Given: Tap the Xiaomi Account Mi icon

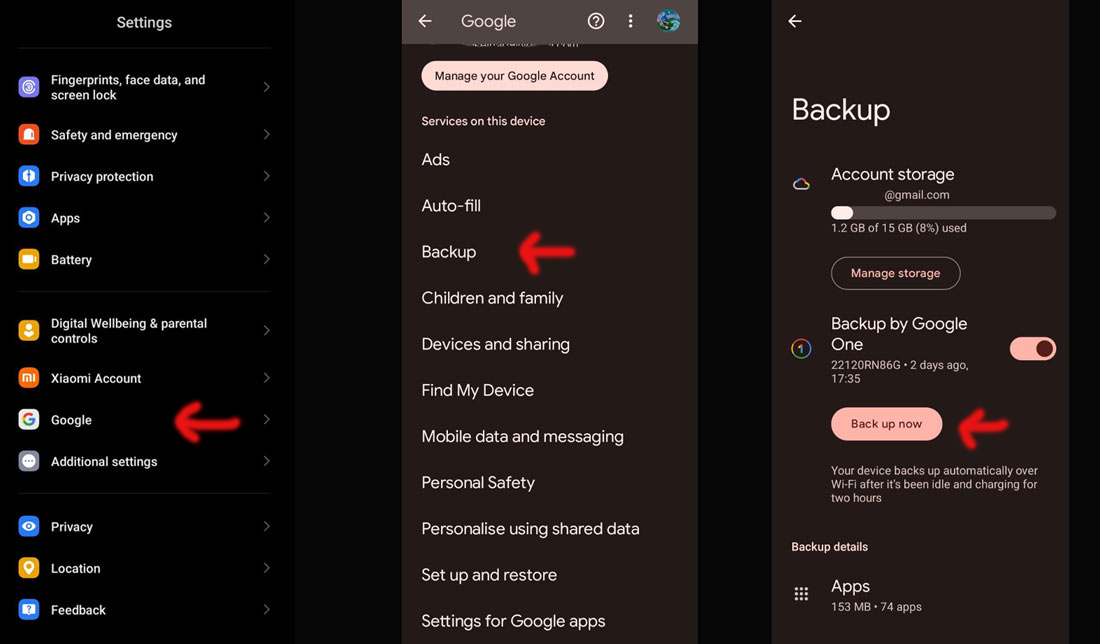Looking at the screenshot, I should [x=29, y=378].
